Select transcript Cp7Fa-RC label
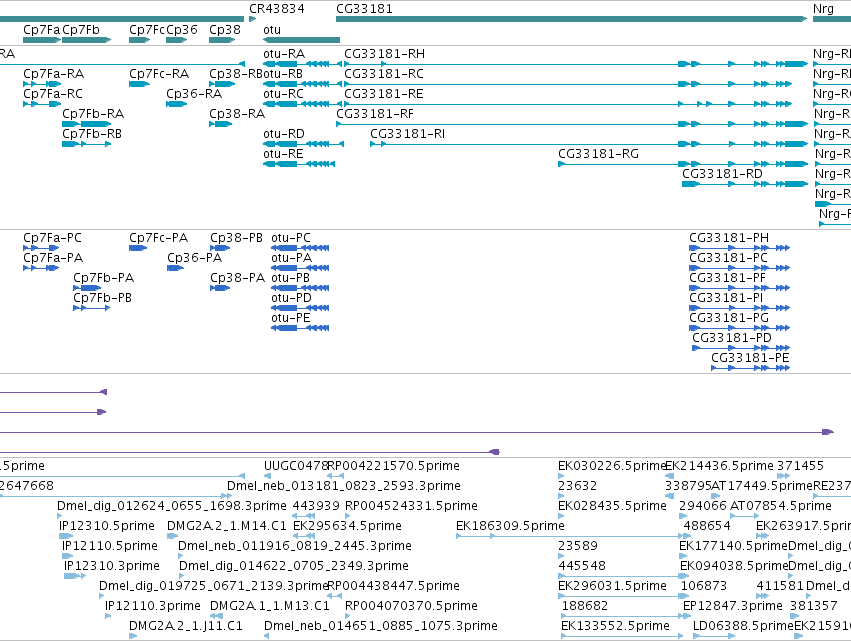 point(53,94)
